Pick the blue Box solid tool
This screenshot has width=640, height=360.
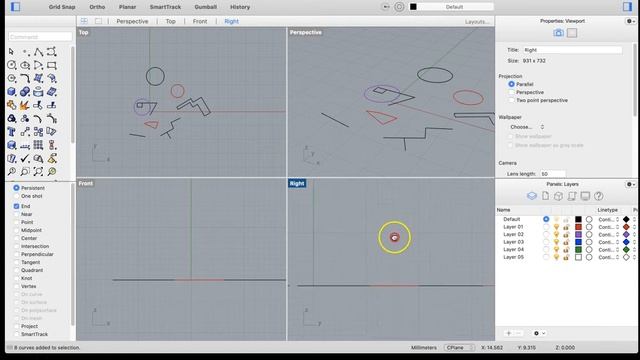click(11, 92)
